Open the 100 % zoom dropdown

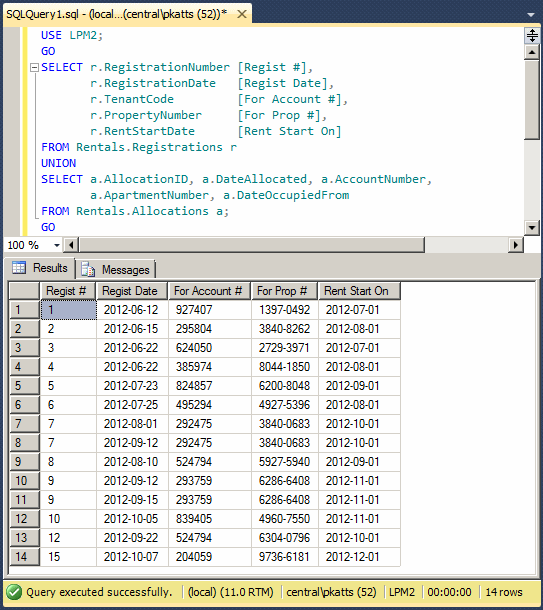57,245
